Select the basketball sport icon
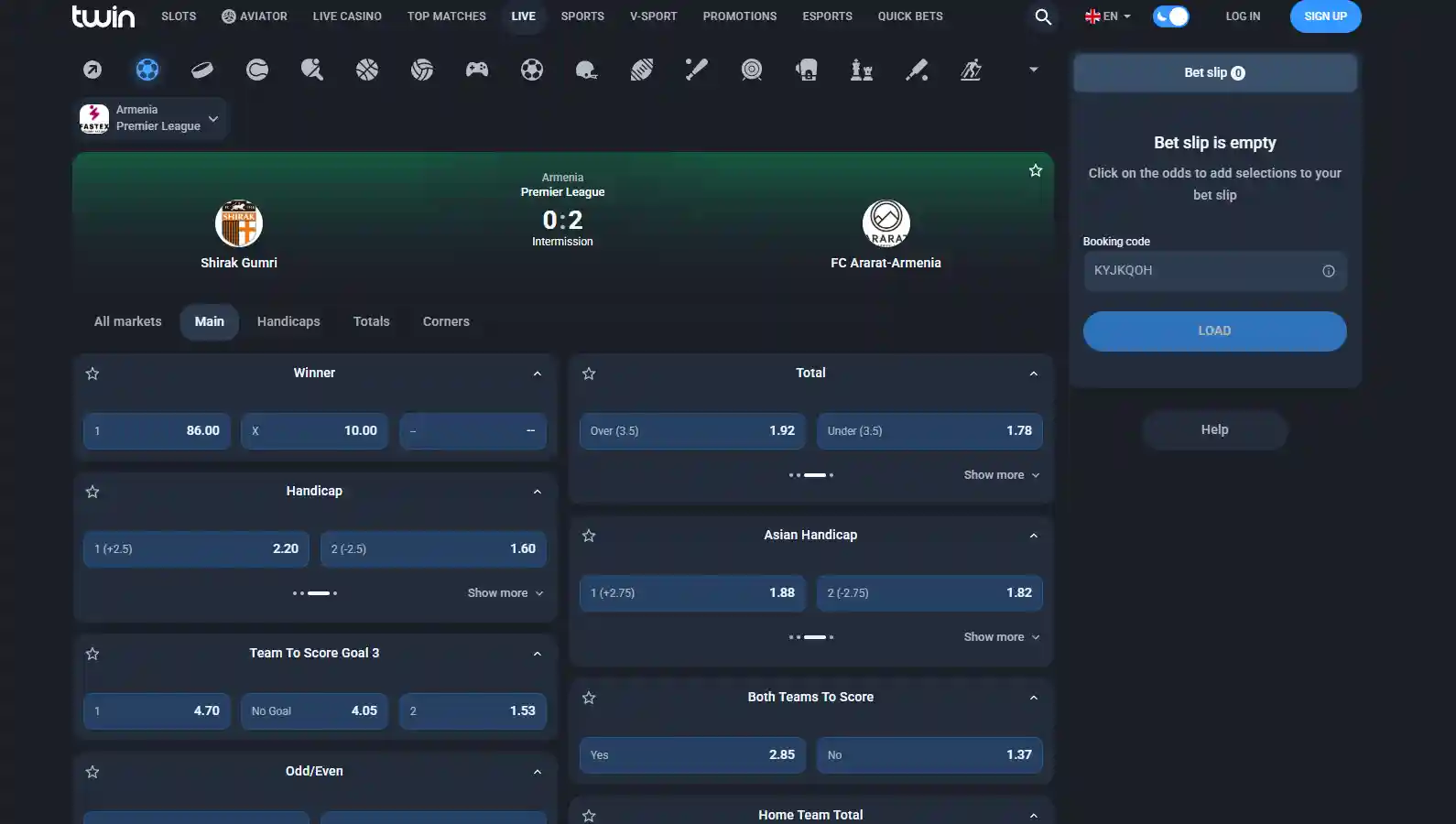The width and height of the screenshot is (1456, 824). click(367, 70)
